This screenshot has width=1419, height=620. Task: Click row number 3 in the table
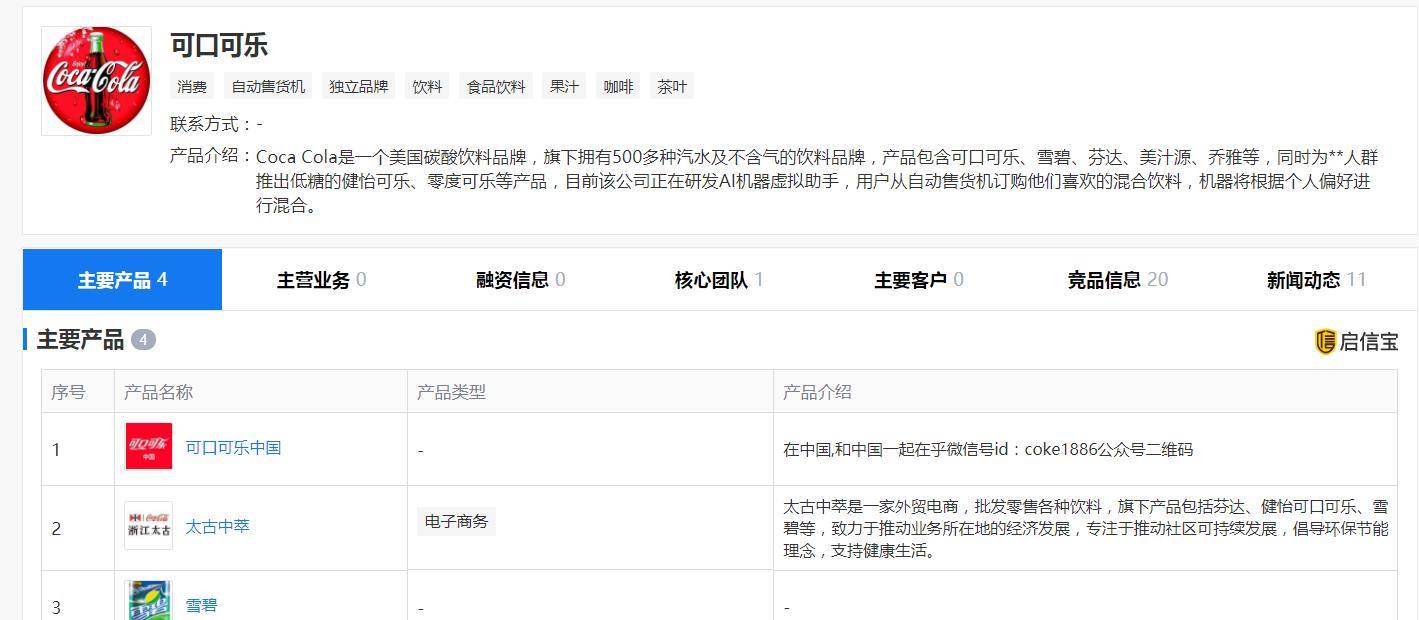[x=56, y=607]
